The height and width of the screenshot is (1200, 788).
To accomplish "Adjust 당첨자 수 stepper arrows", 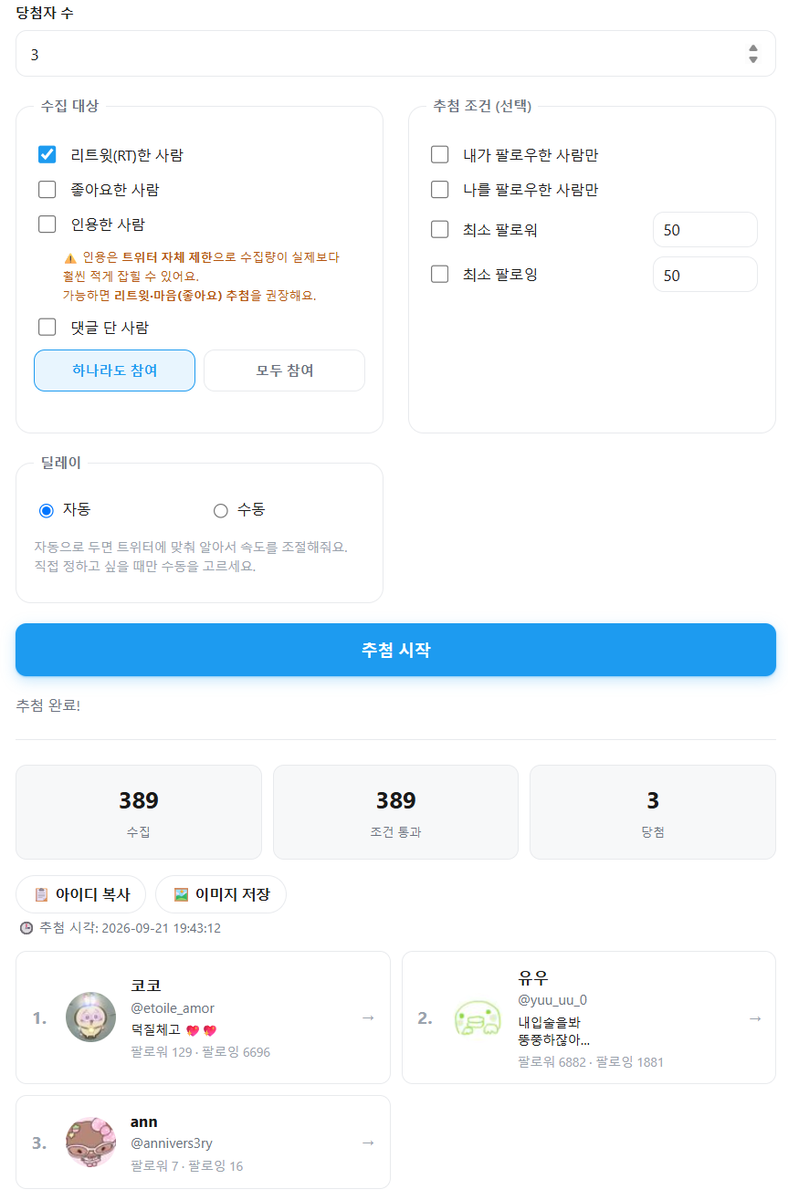I will point(753,54).
